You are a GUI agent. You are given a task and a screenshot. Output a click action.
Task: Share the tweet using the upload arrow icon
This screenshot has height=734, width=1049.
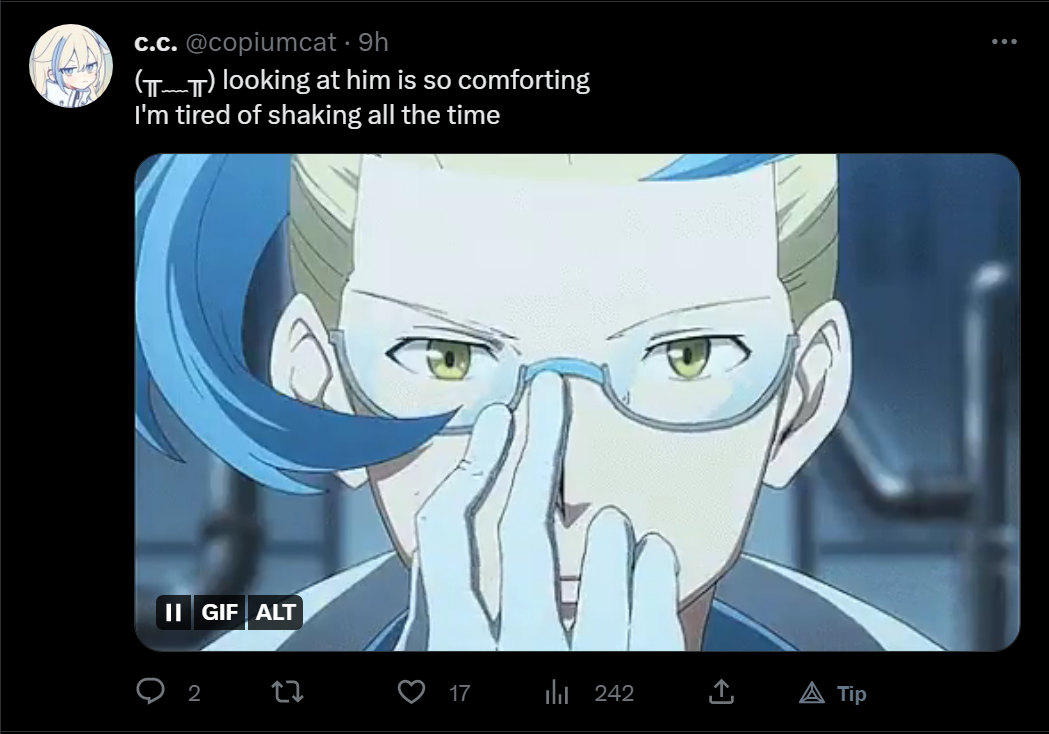tap(721, 692)
